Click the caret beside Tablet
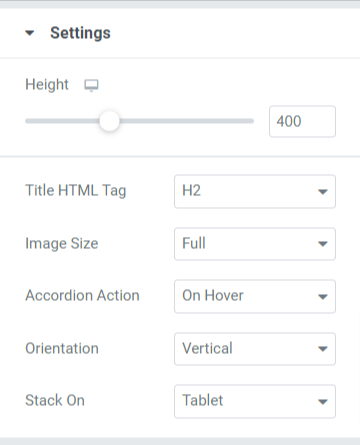 pyautogui.click(x=322, y=402)
